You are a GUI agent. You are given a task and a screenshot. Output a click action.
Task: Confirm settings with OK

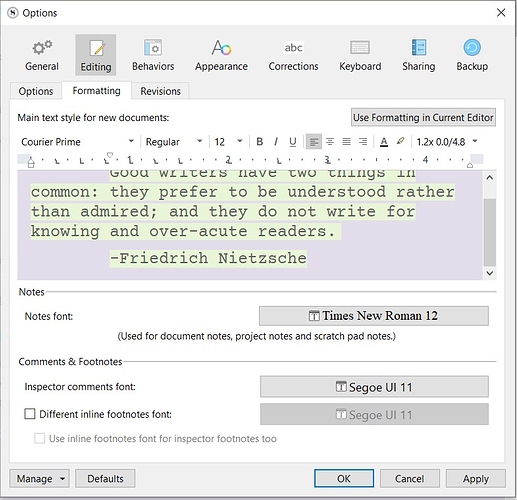[344, 479]
